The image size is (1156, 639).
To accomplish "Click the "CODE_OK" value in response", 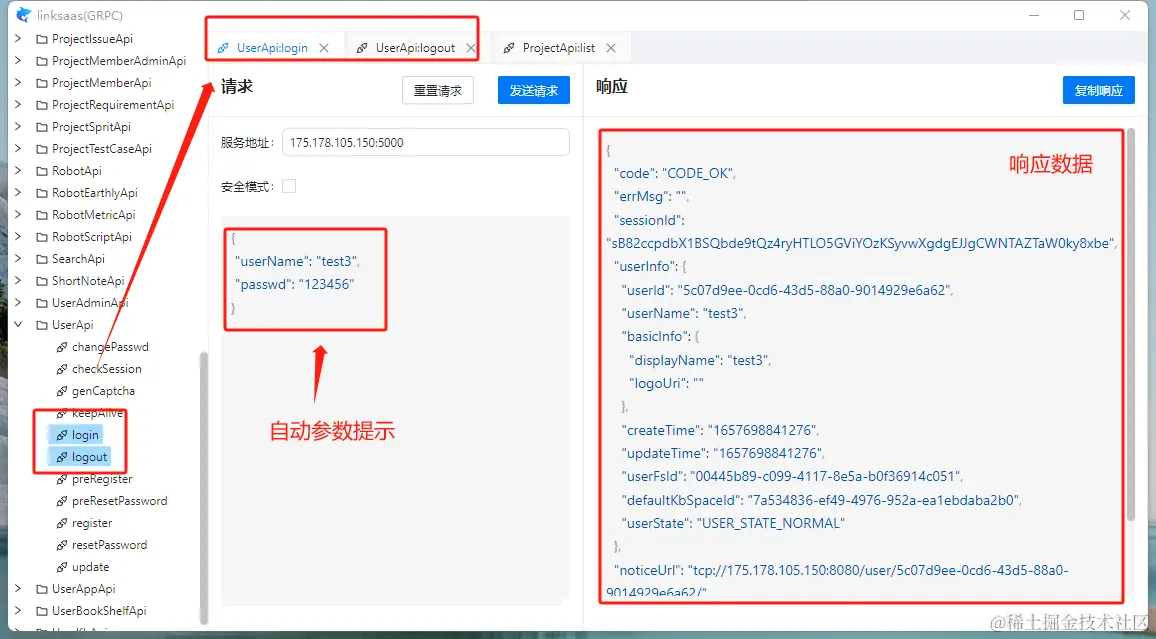I will [697, 173].
